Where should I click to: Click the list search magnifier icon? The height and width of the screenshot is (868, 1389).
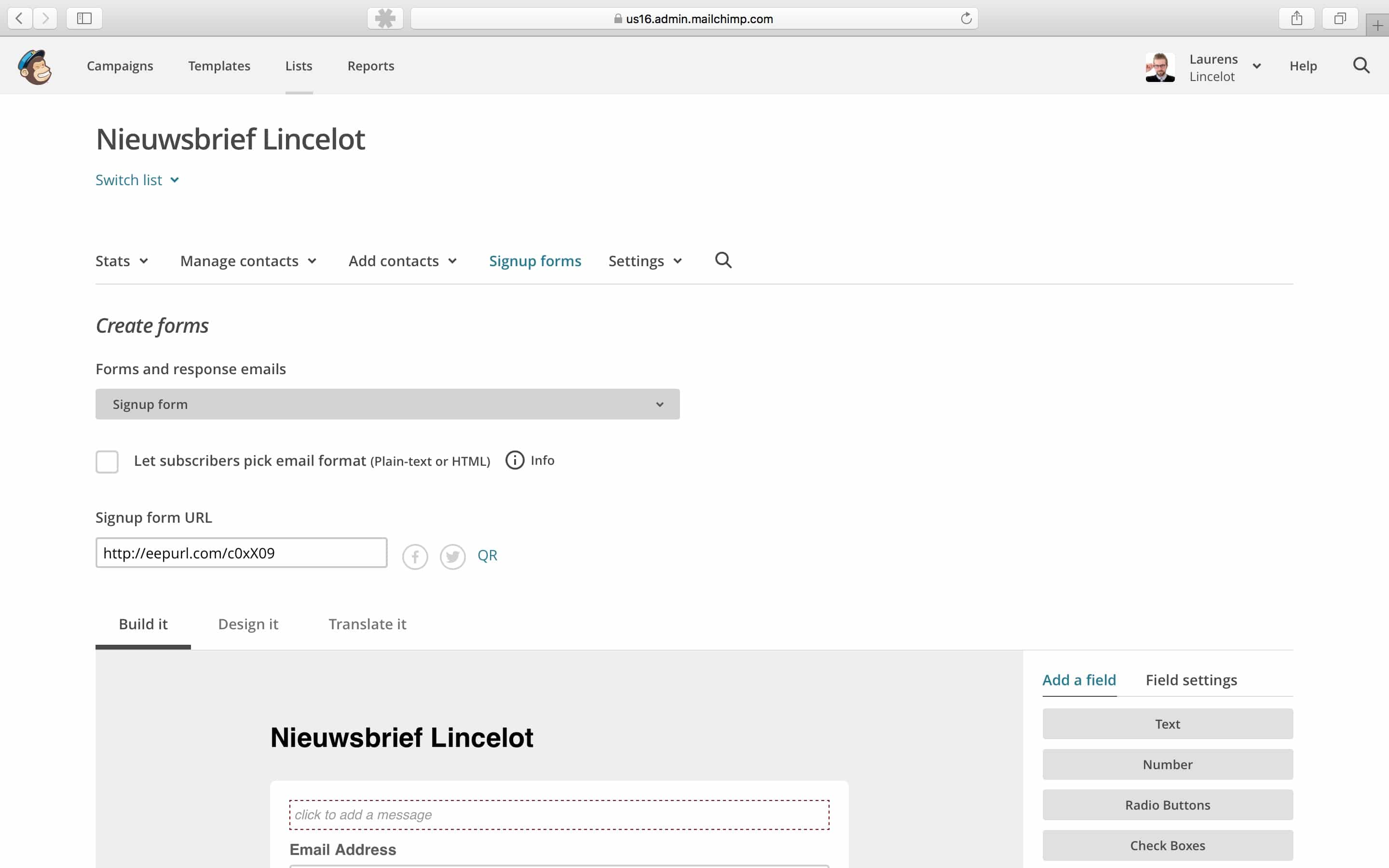(723, 260)
